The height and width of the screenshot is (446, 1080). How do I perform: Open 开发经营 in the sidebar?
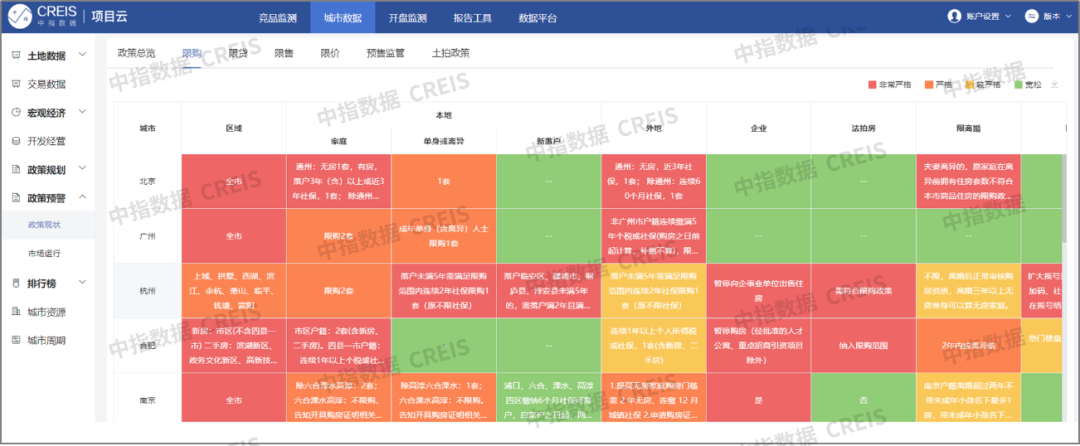[x=48, y=141]
